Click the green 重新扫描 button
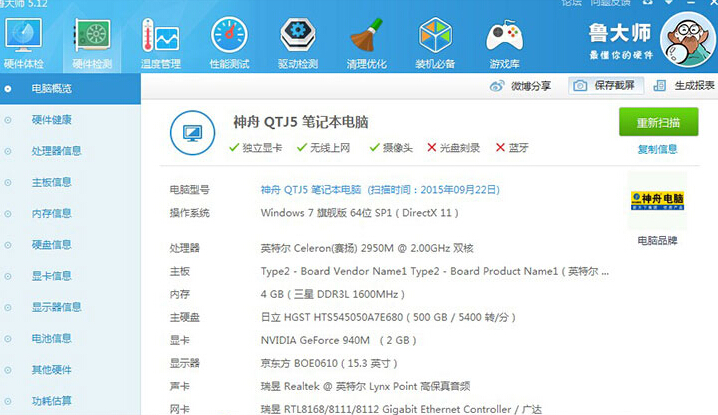 tap(658, 122)
